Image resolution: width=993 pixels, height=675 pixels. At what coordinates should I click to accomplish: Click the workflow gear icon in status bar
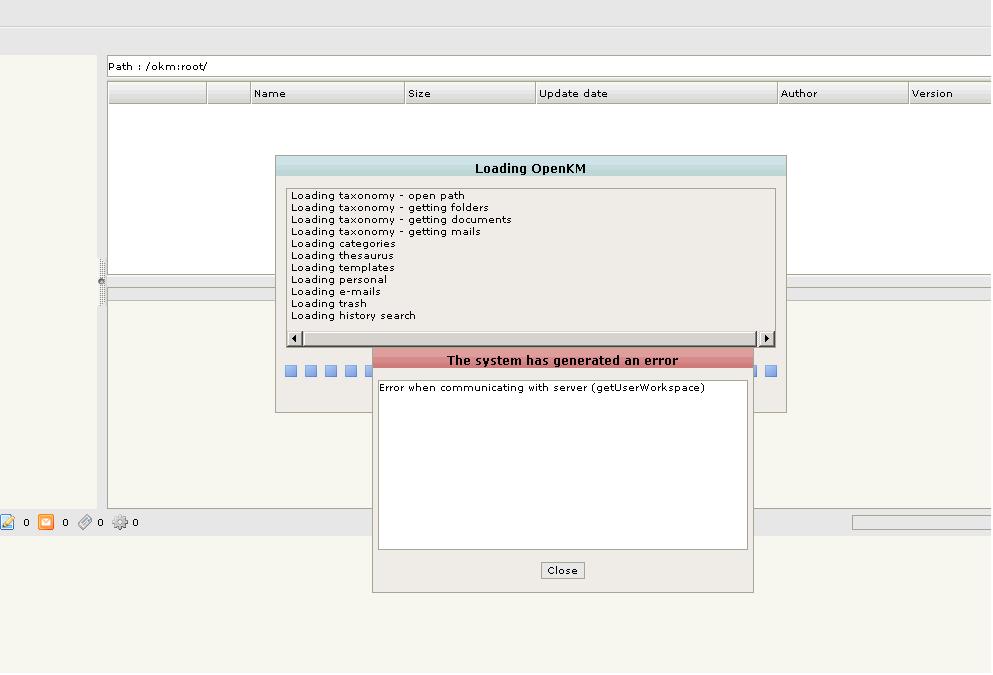coord(120,522)
